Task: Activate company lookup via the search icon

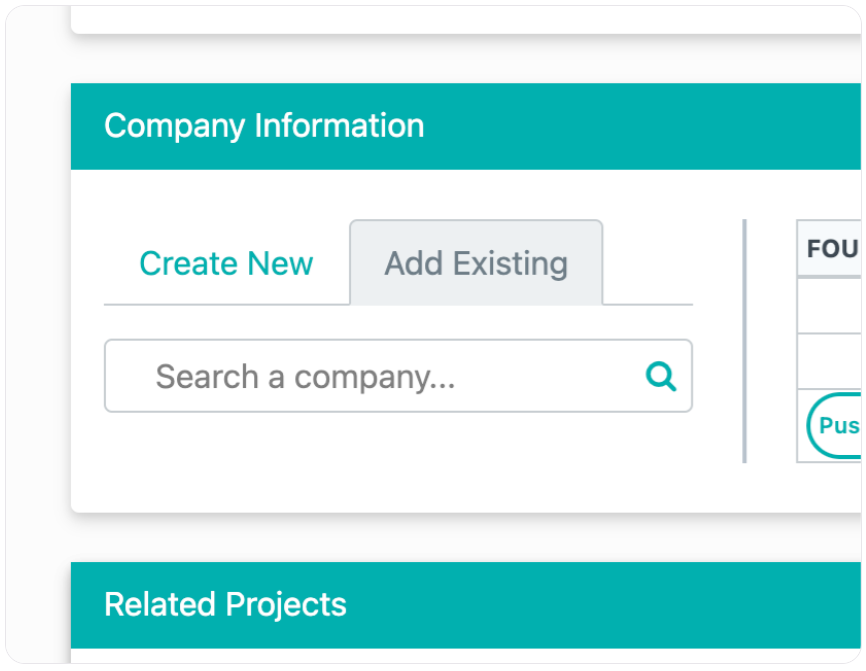Action: point(660,376)
